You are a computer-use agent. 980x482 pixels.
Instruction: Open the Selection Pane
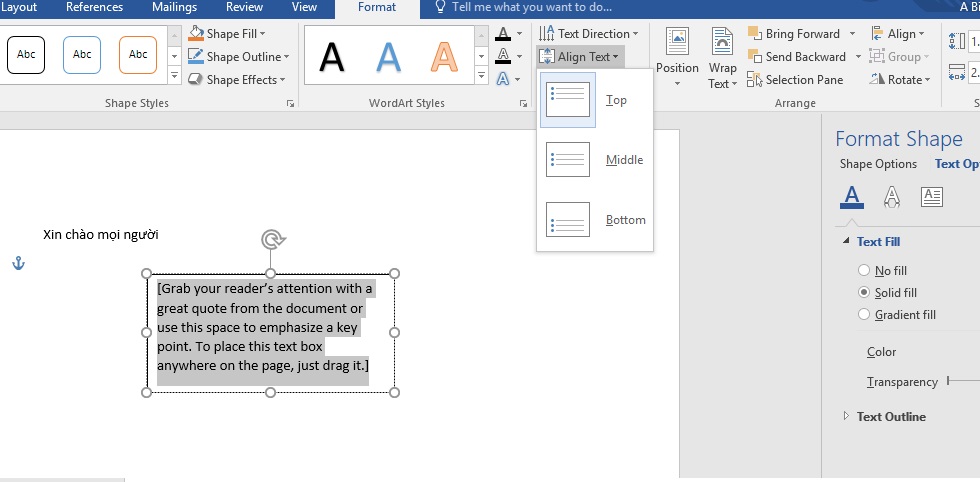pos(796,80)
